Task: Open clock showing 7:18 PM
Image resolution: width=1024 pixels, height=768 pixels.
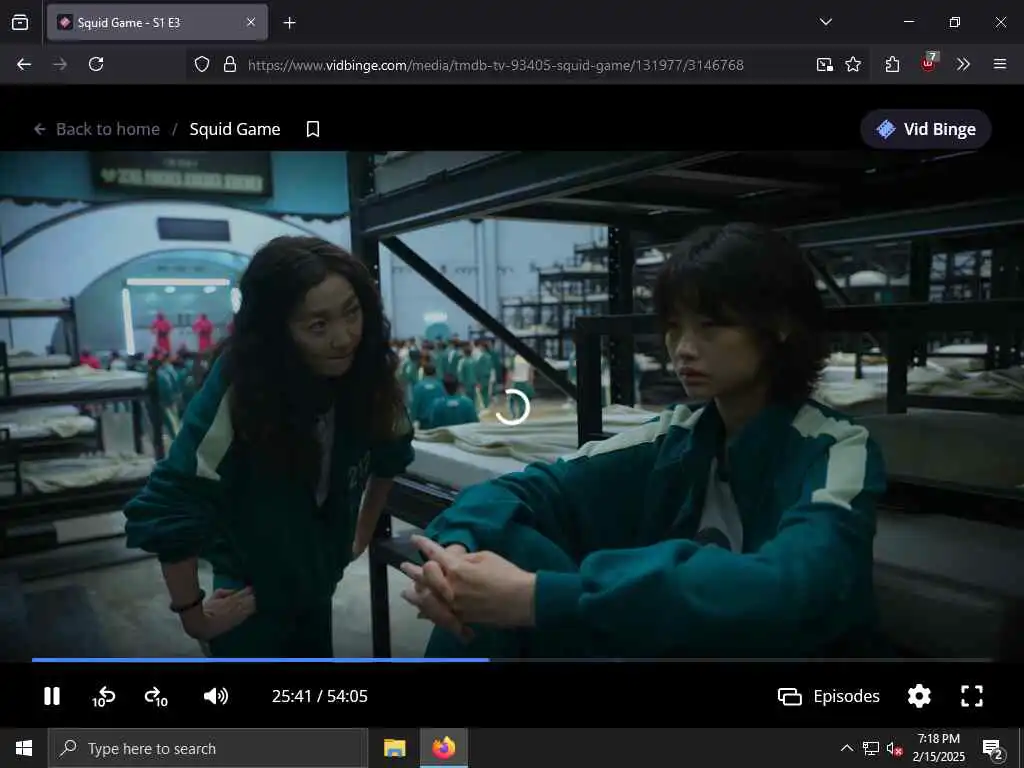Action: click(938, 748)
